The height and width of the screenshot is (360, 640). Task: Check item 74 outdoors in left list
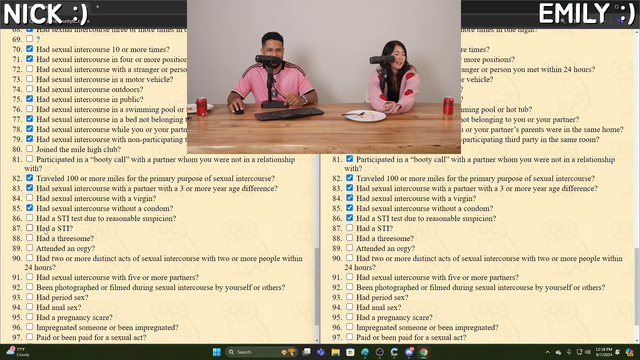[x=29, y=89]
